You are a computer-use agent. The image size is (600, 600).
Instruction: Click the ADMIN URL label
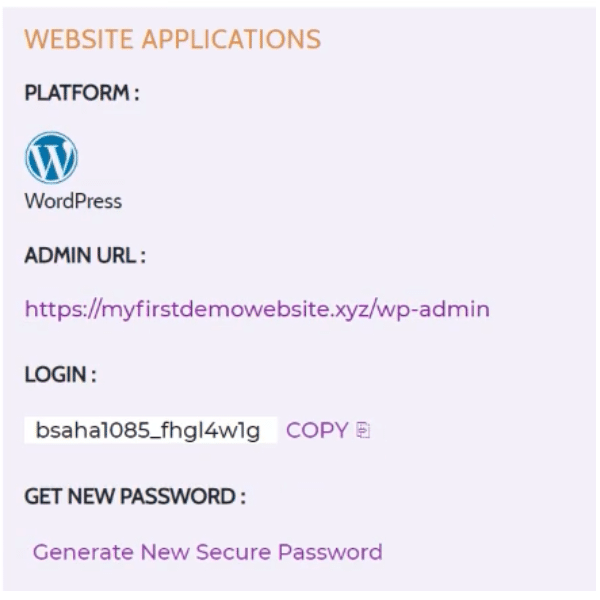(x=85, y=255)
